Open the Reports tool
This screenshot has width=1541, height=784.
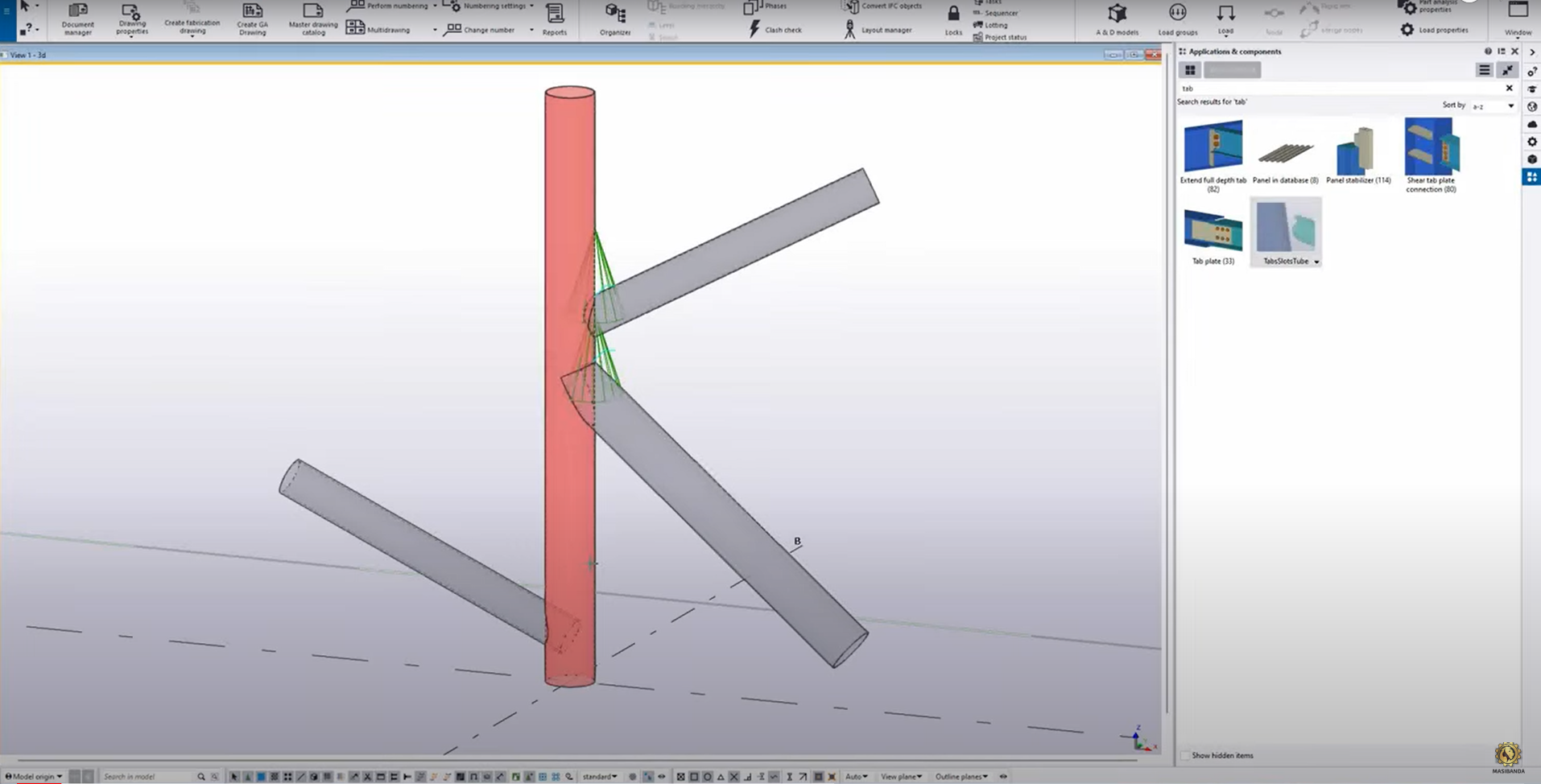coord(554,20)
